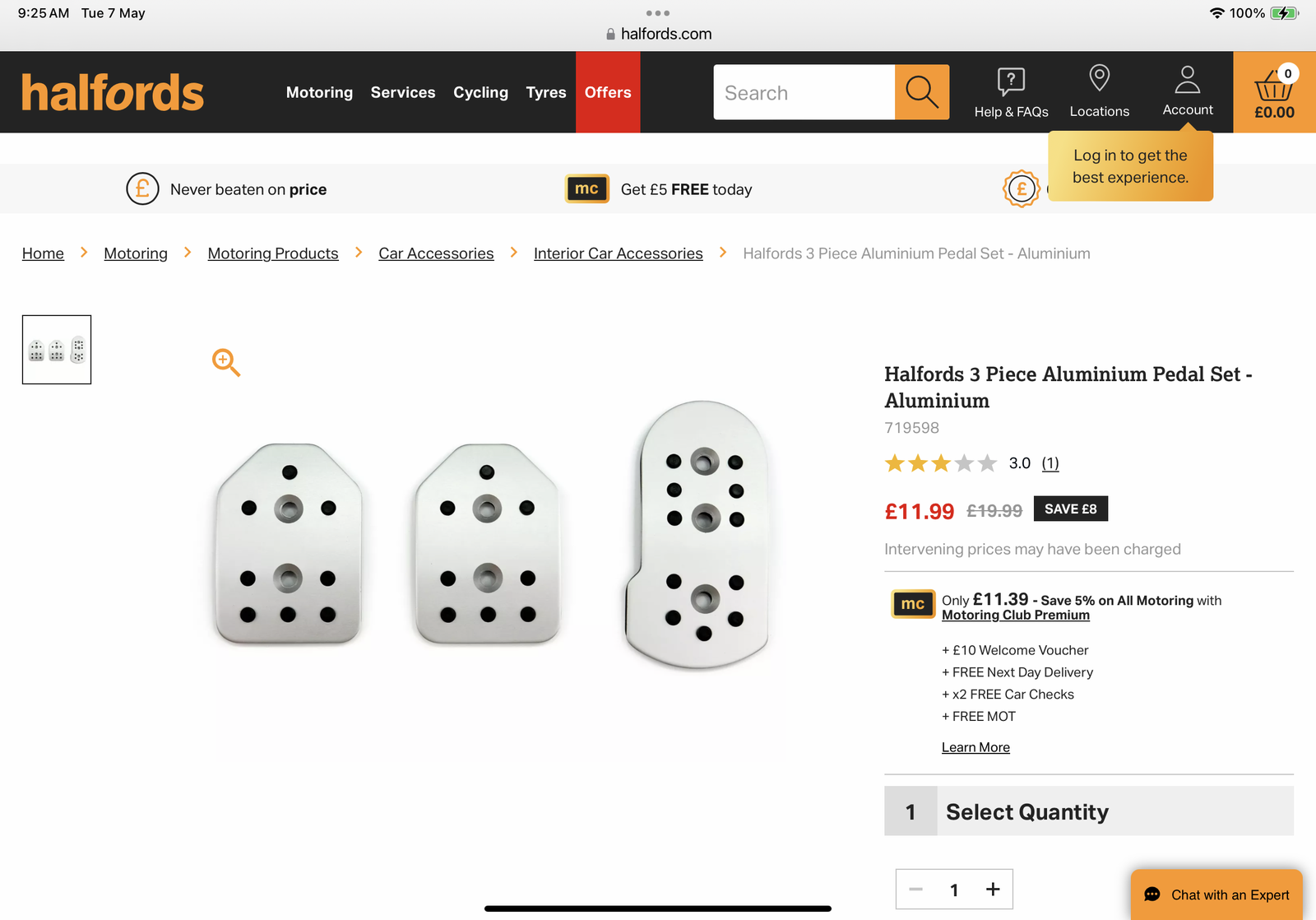The height and width of the screenshot is (920, 1316).
Task: Click into the Search input field
Action: click(804, 92)
